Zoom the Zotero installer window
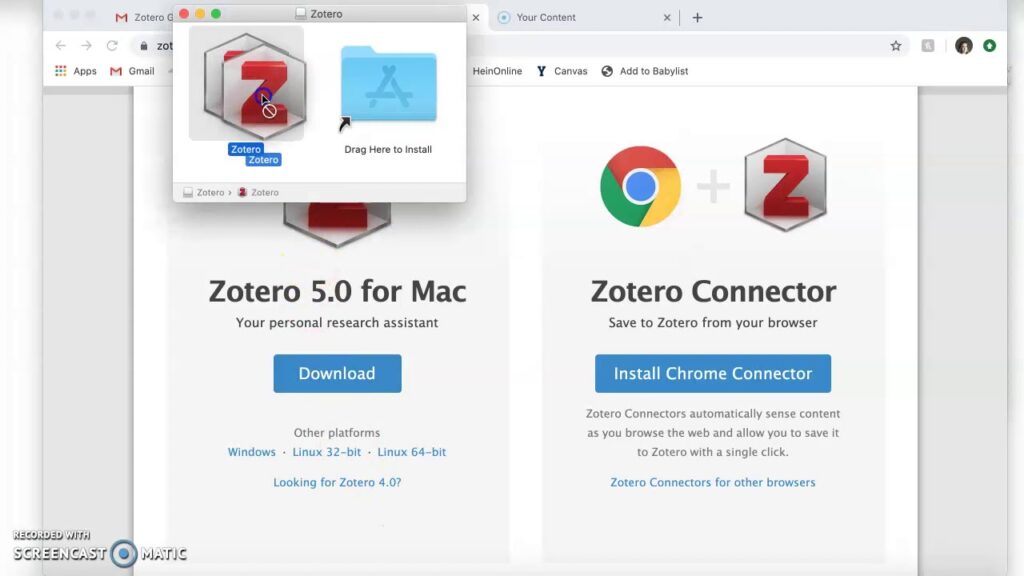 click(x=216, y=14)
